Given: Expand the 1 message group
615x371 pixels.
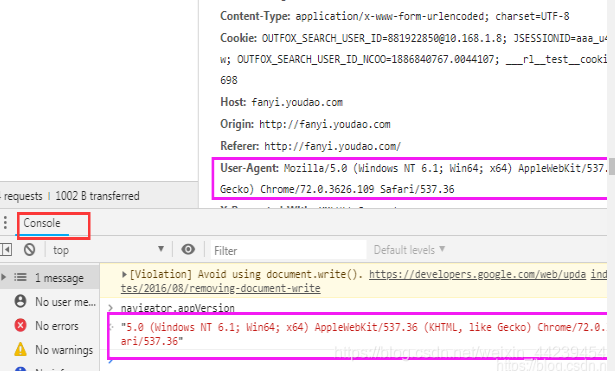Looking at the screenshot, I should pyautogui.click(x=4, y=277).
